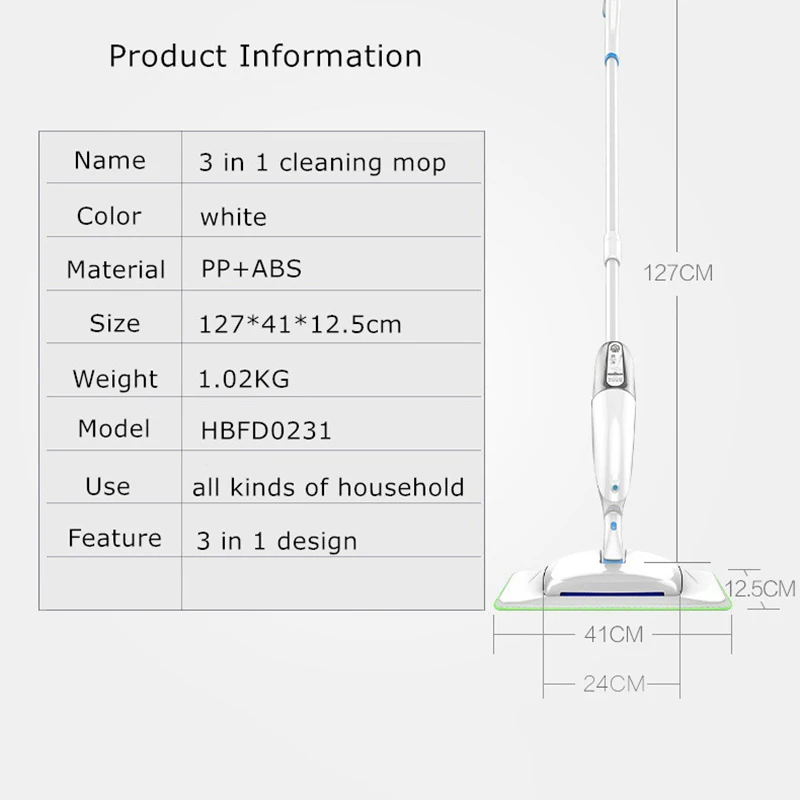Click the mop's spray bottle body

click(614, 439)
